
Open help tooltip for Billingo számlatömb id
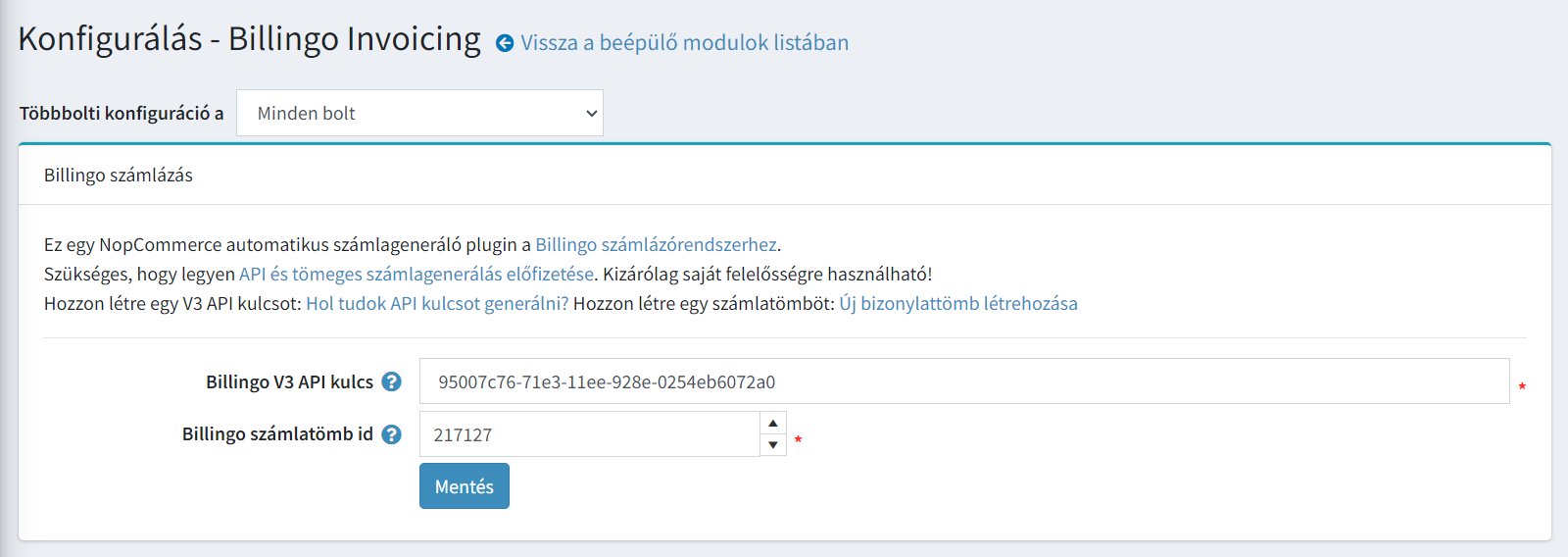coord(391,434)
